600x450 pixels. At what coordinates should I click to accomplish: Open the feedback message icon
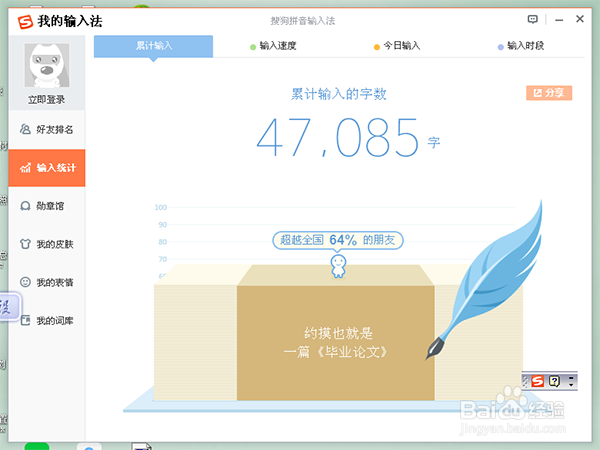coord(532,20)
